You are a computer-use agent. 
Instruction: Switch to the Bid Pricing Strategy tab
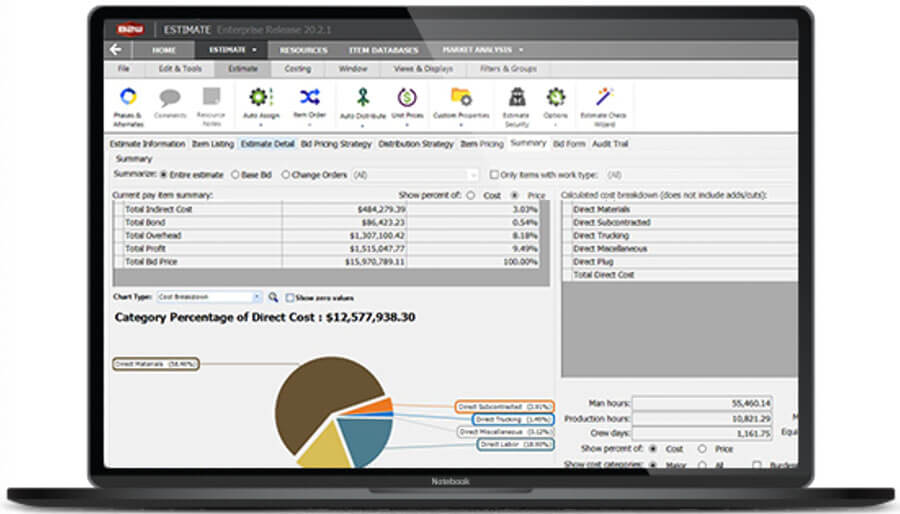click(x=336, y=144)
